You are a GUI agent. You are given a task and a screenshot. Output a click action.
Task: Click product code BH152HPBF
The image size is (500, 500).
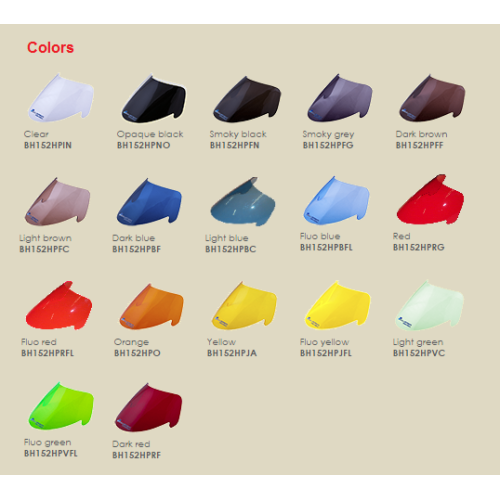point(136,249)
